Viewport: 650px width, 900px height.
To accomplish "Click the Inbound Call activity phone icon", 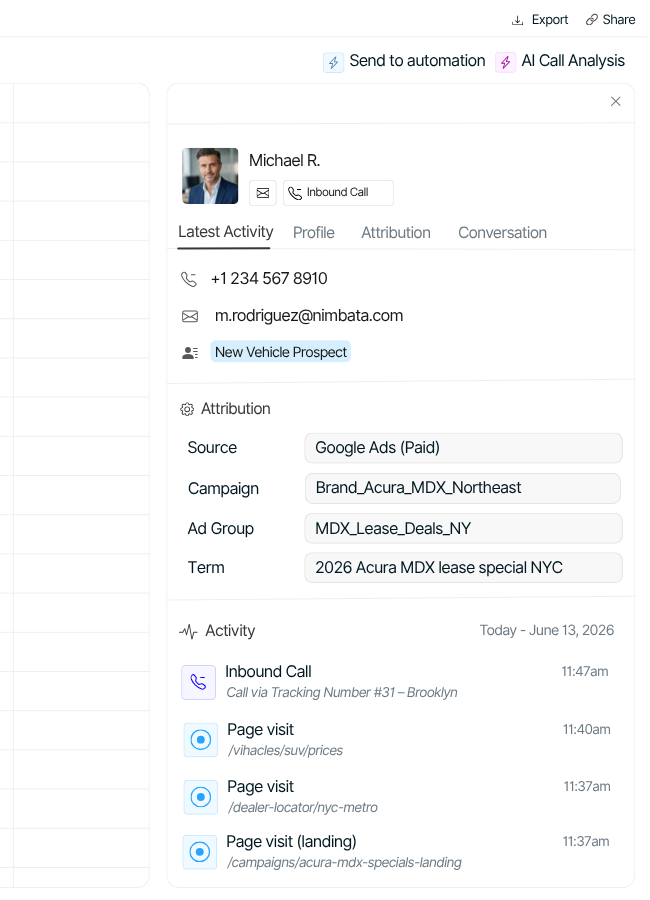I will tap(198, 682).
